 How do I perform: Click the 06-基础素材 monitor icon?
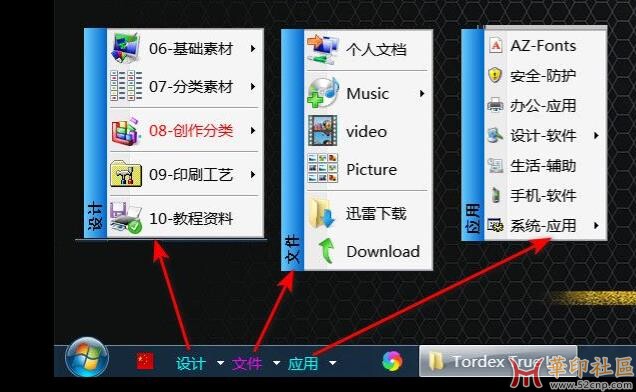[126, 48]
